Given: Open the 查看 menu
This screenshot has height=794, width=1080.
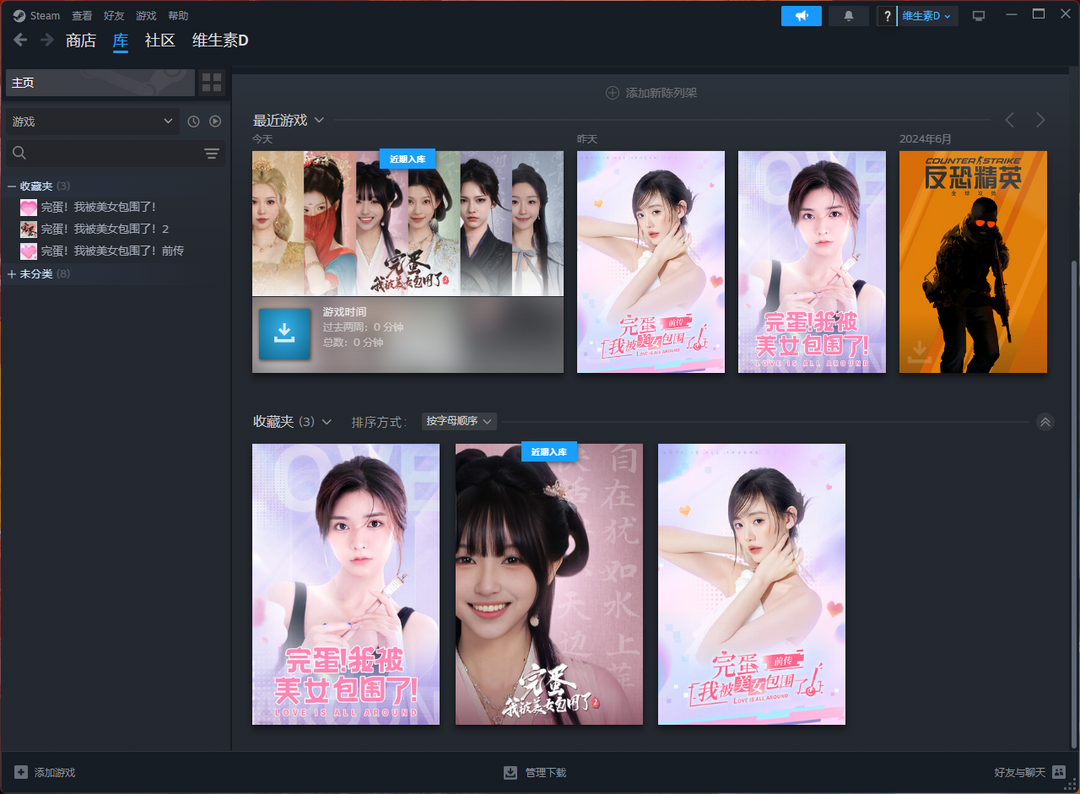Looking at the screenshot, I should click(82, 16).
